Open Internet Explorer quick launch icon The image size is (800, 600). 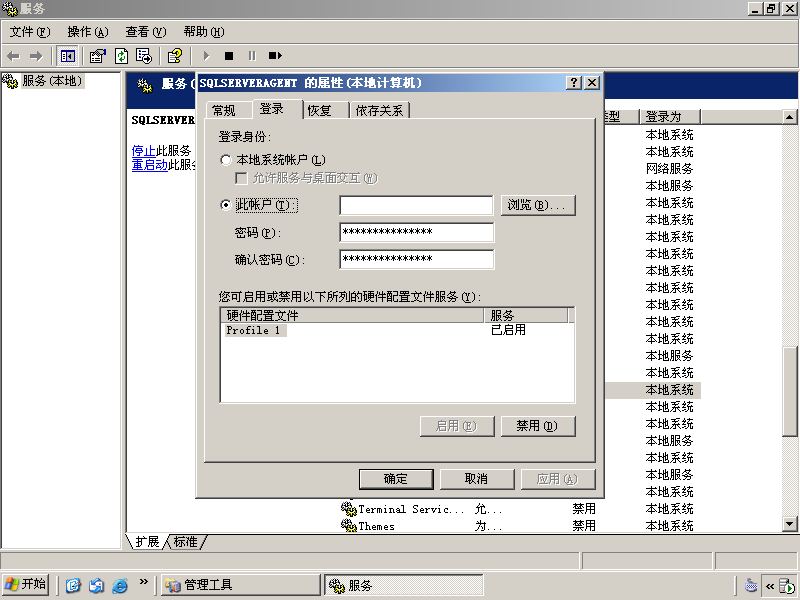[x=120, y=585]
